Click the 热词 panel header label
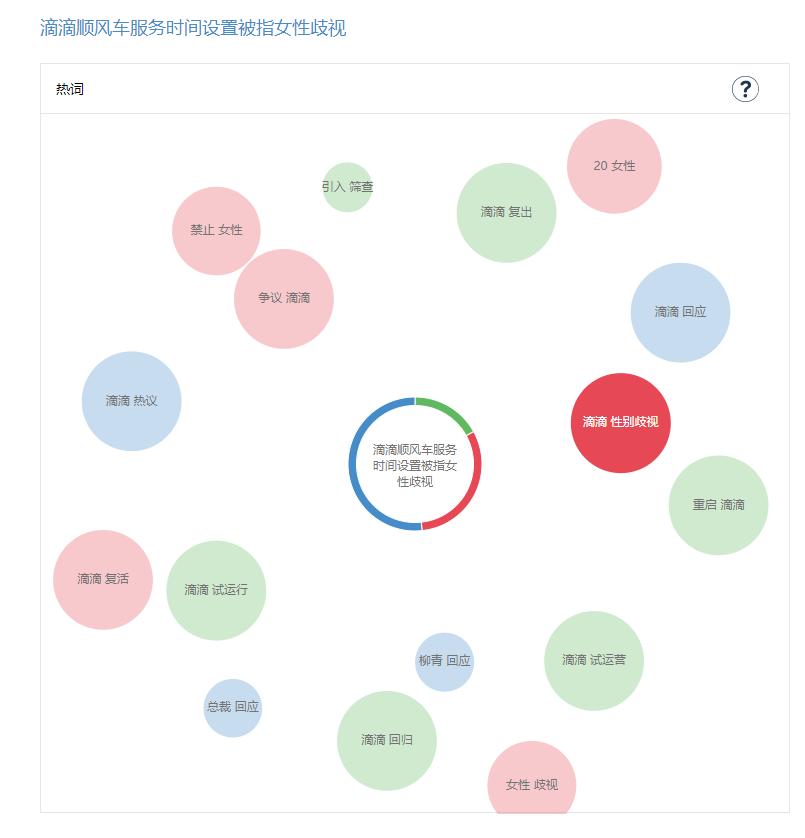Viewport: 805px width, 838px height. pyautogui.click(x=70, y=89)
